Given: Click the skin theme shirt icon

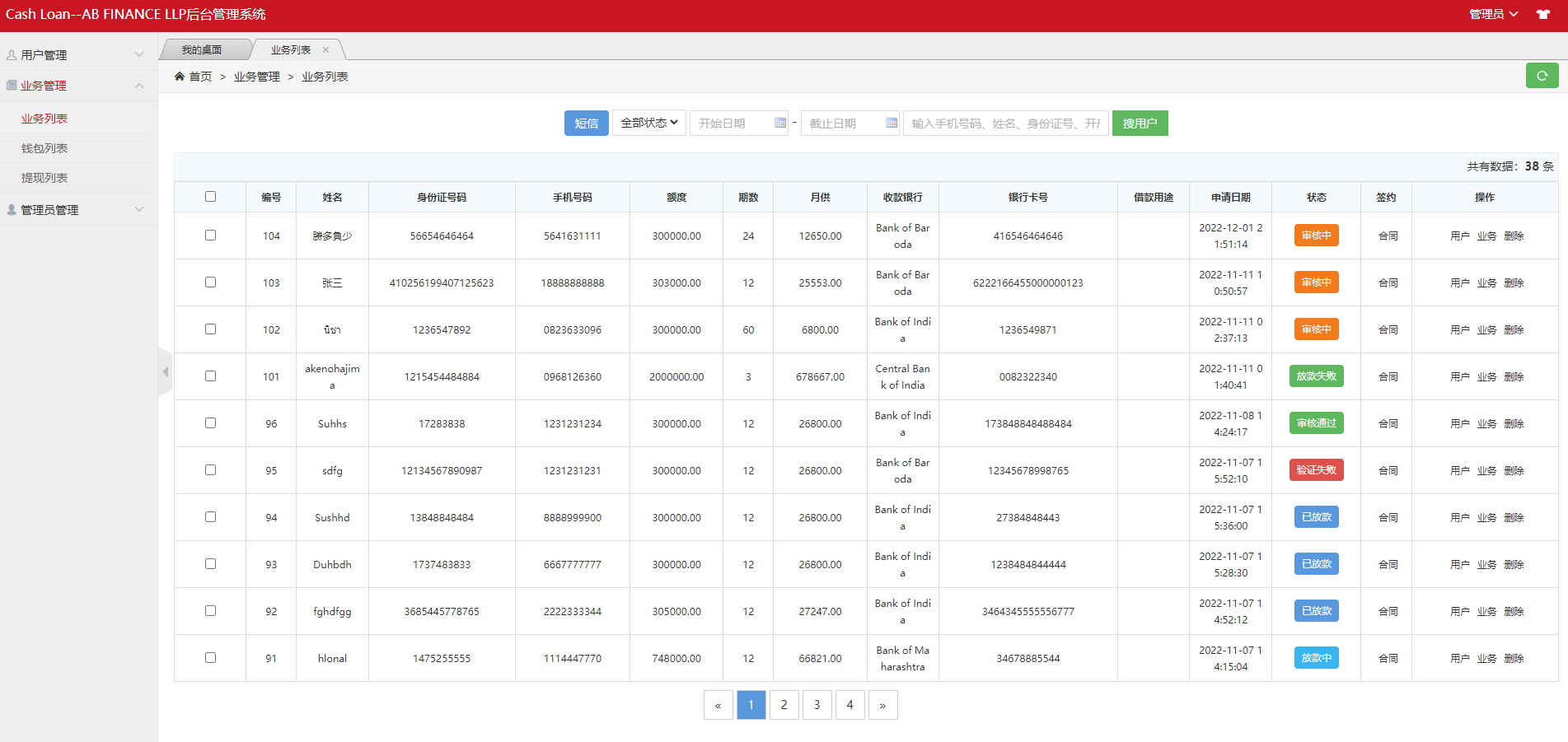Looking at the screenshot, I should [x=1542, y=15].
